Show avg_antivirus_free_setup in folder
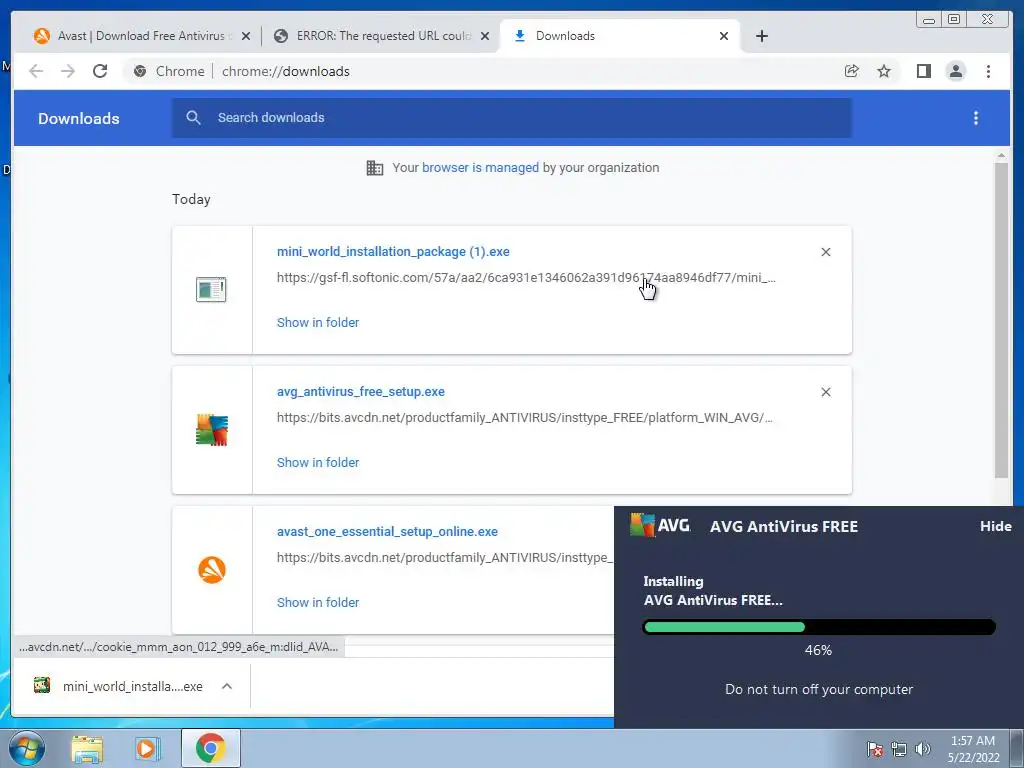Image resolution: width=1024 pixels, height=768 pixels. point(318,462)
